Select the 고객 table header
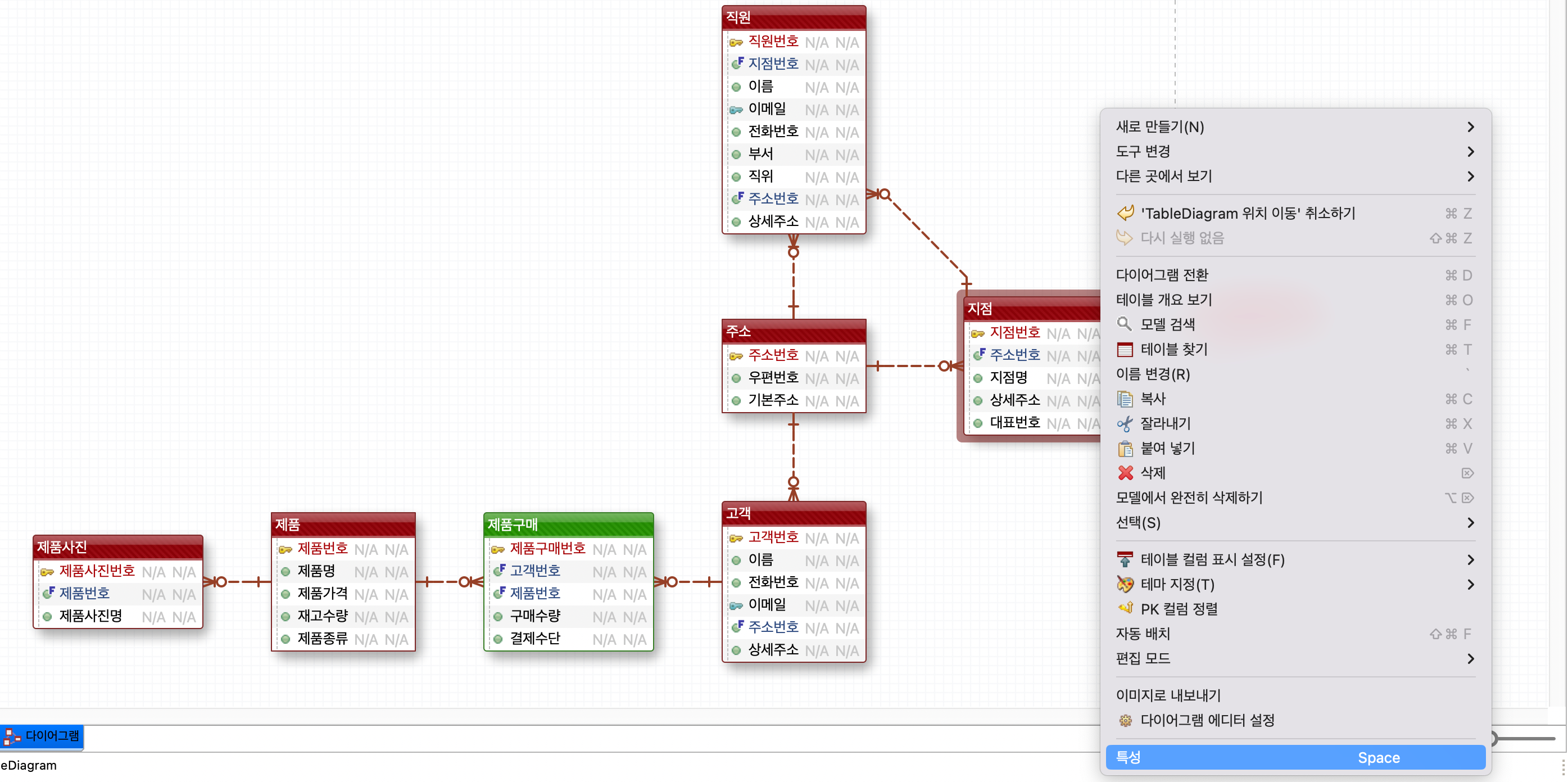The height and width of the screenshot is (782, 1568). 794,513
